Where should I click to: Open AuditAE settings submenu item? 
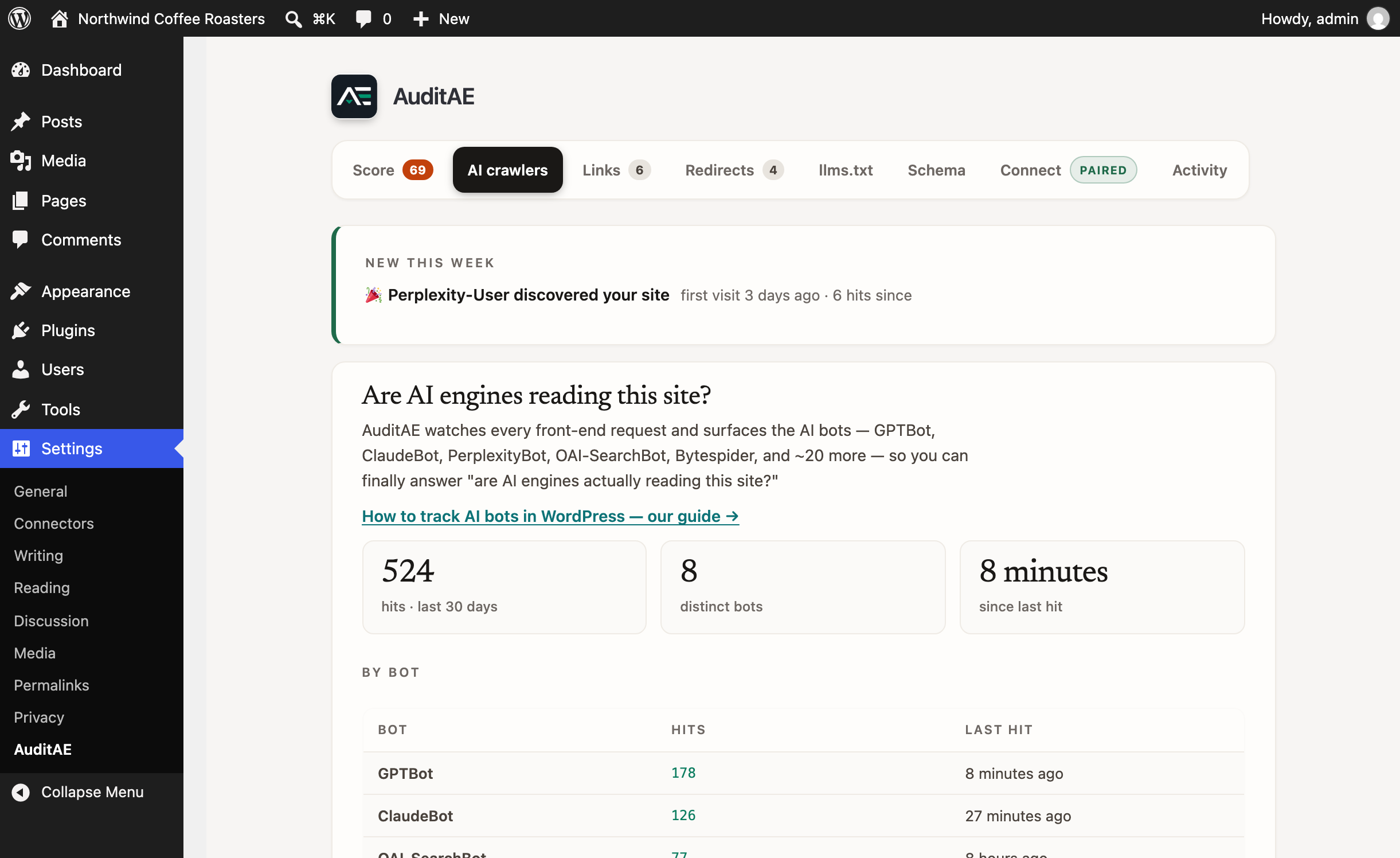(43, 750)
